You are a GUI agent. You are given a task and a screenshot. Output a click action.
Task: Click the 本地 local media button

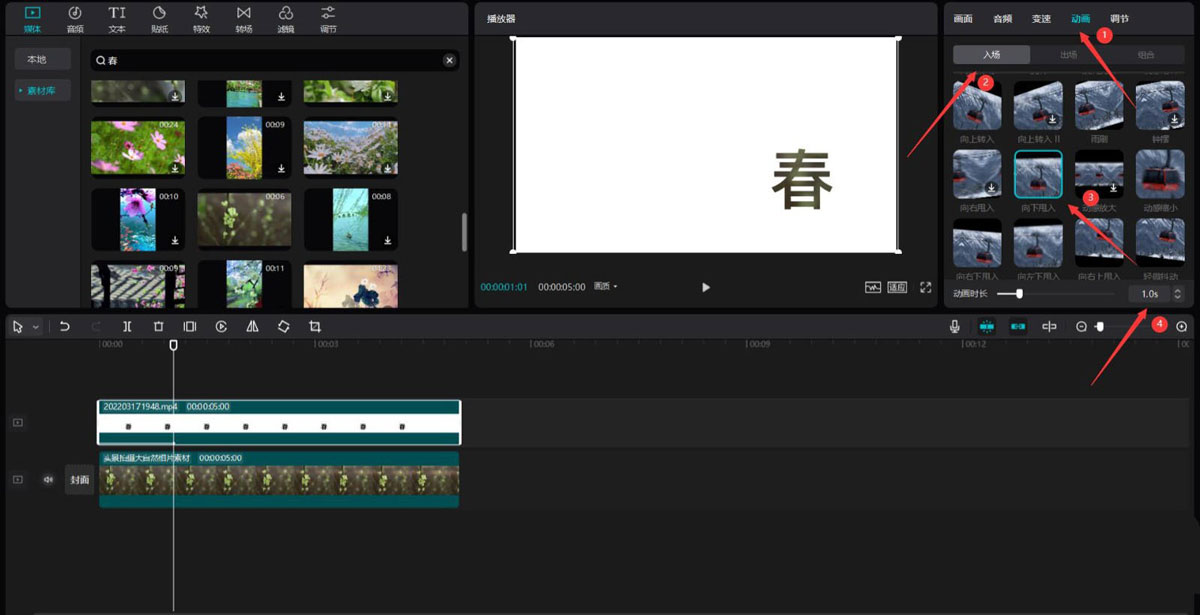point(37,59)
